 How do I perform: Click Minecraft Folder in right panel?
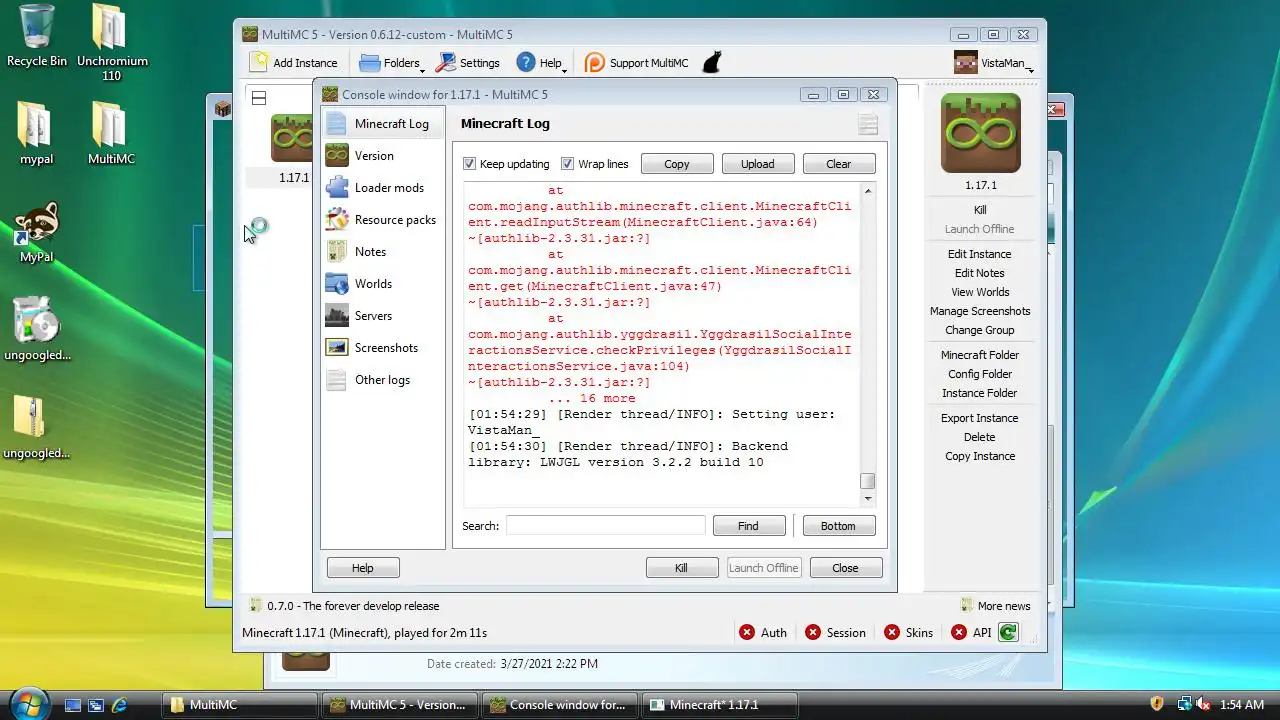(x=980, y=355)
